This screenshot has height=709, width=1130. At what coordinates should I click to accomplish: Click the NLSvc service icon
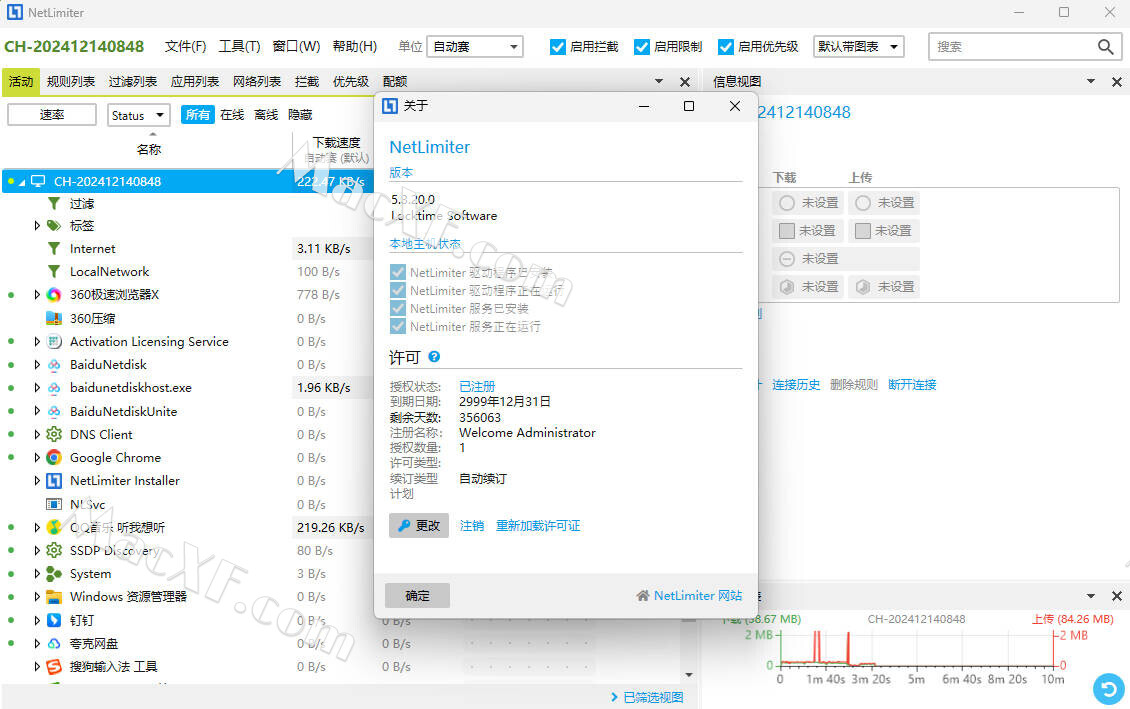point(54,504)
